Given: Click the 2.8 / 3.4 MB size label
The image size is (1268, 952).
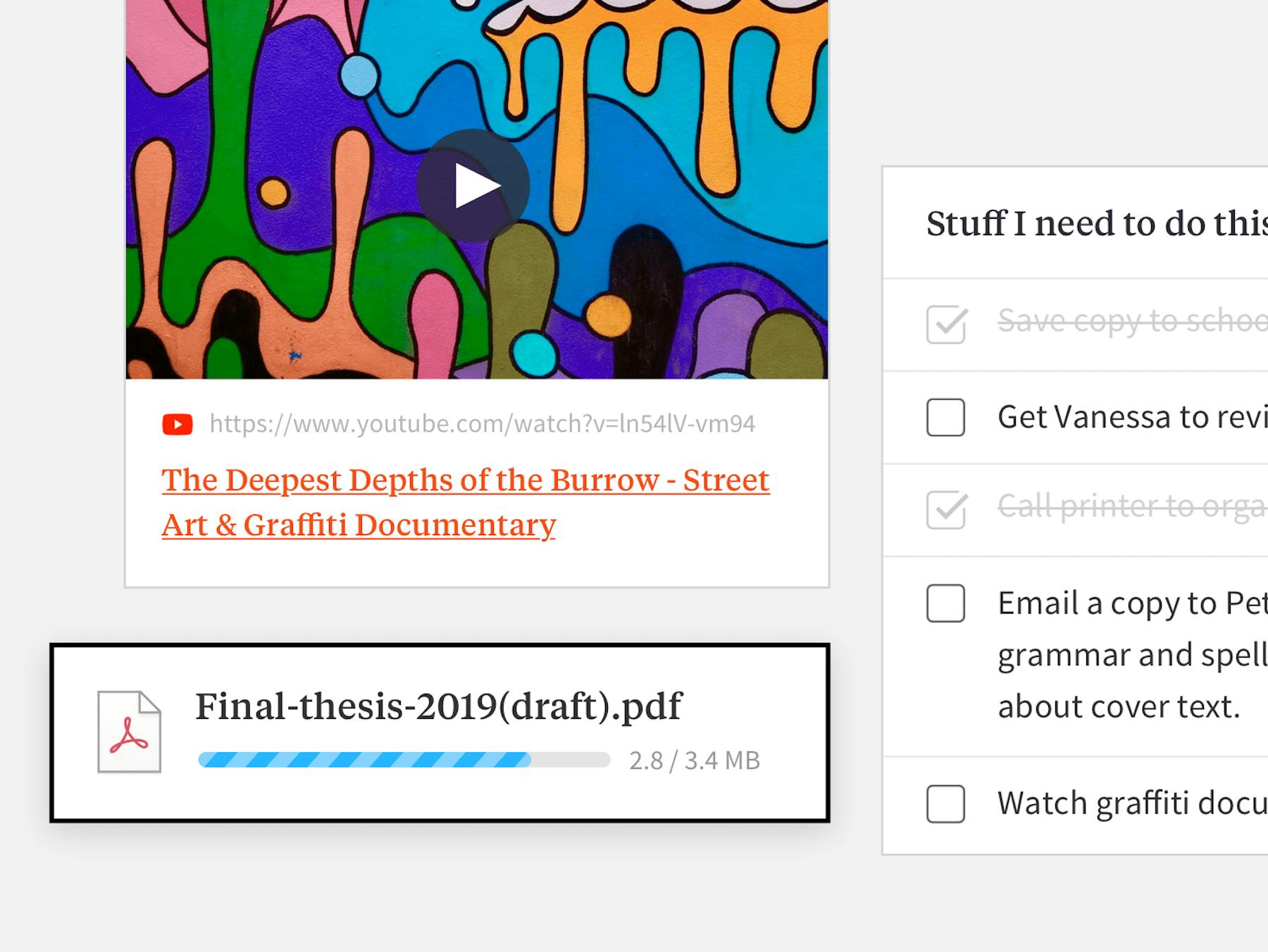Looking at the screenshot, I should pos(694,760).
